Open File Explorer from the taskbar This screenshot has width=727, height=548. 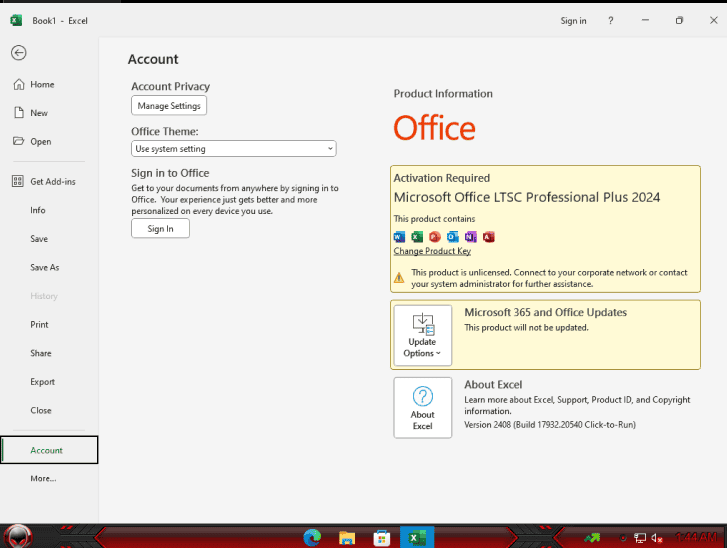[347, 538]
